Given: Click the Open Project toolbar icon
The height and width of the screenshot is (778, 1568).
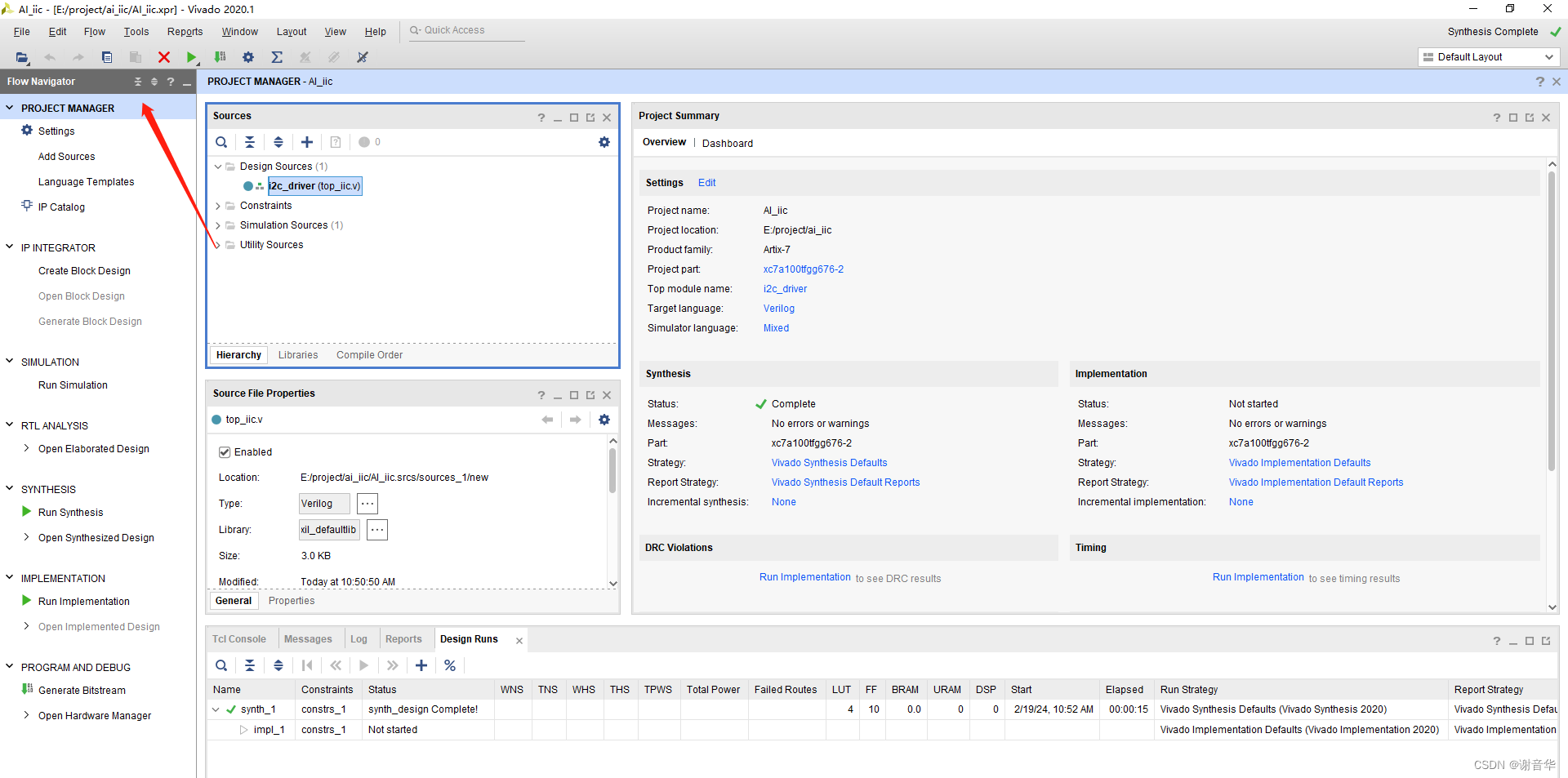Looking at the screenshot, I should [x=22, y=57].
